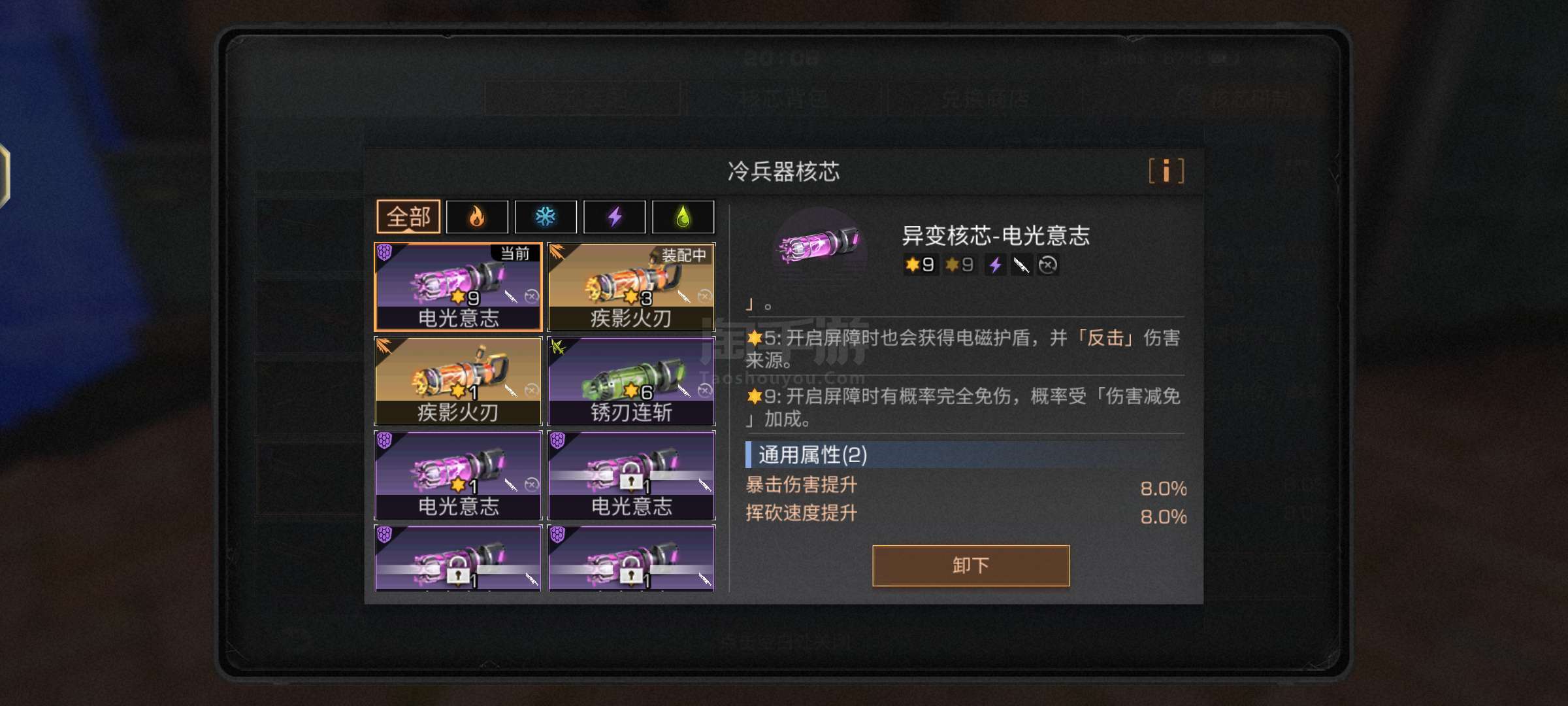Viewport: 1568px width, 706px height.
Task: Filter cores by fire element
Action: pos(477,217)
